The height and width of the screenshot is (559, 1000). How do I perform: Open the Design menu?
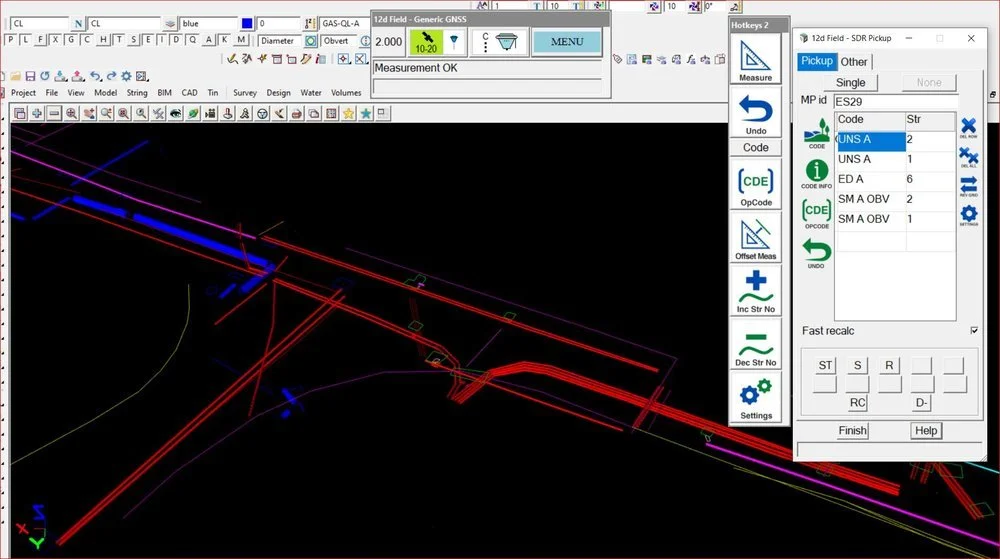tap(278, 92)
